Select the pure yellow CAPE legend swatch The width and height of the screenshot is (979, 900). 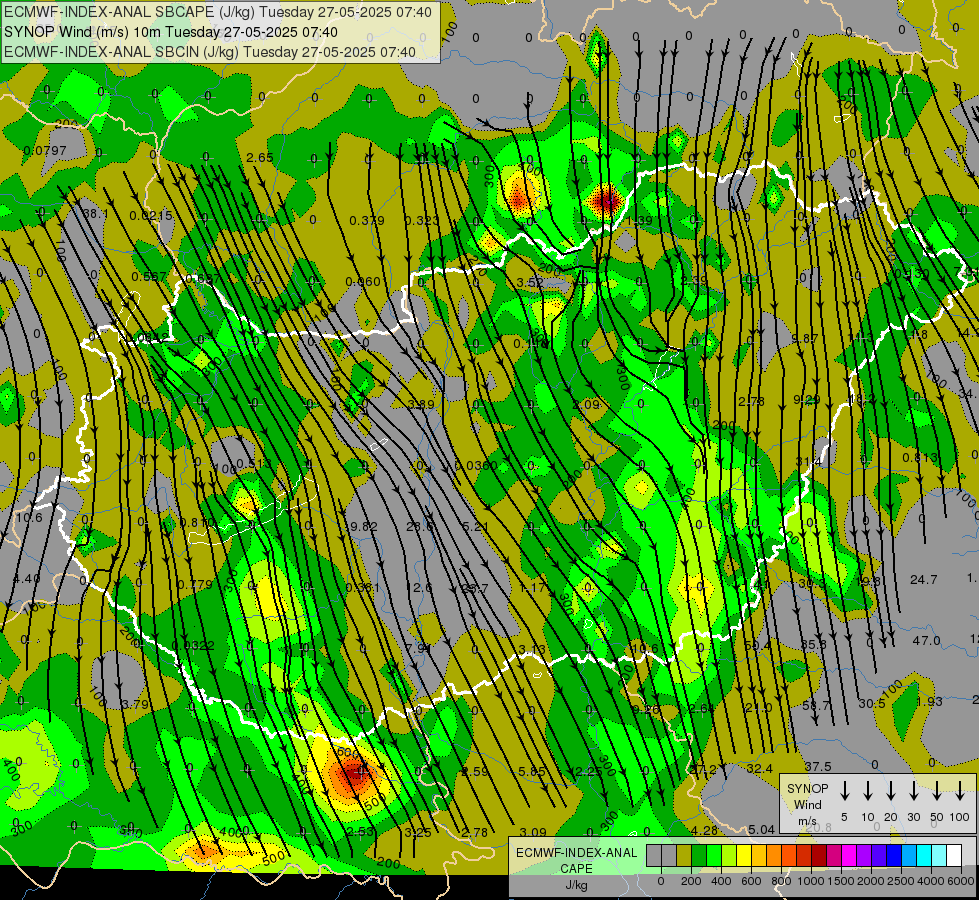coord(744,856)
